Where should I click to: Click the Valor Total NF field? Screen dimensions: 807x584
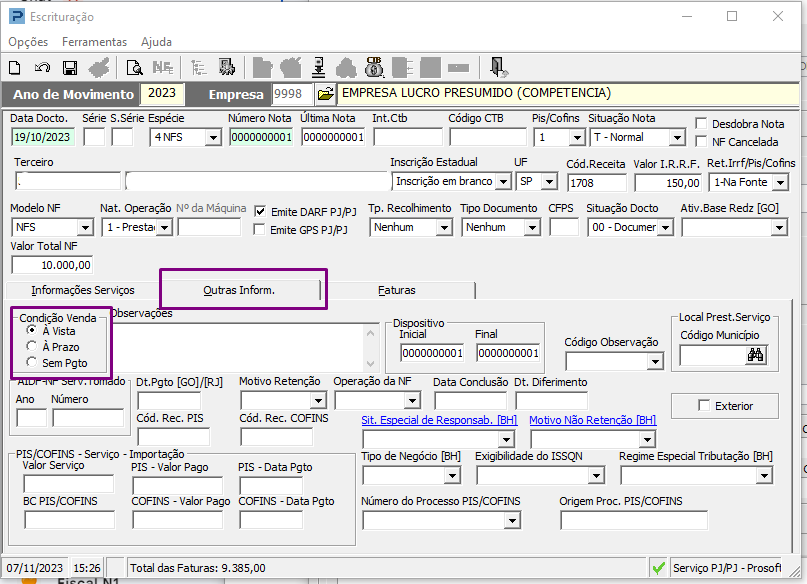53,265
